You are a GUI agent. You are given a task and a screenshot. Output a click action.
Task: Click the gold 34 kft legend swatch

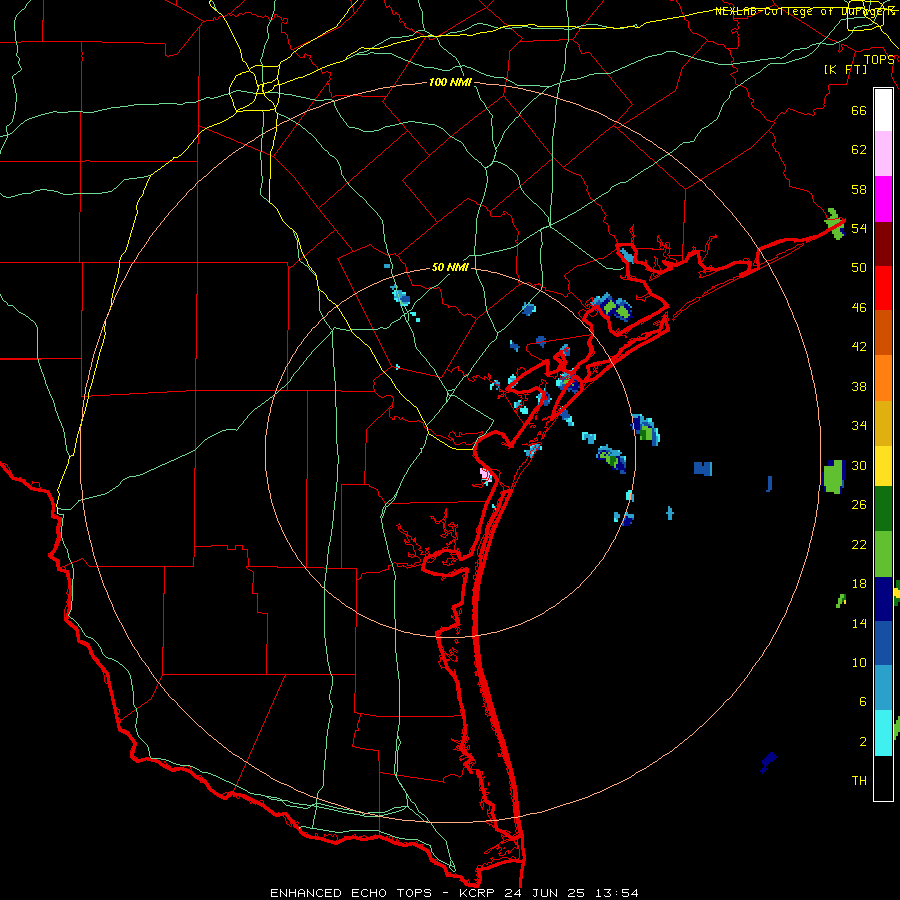[883, 423]
